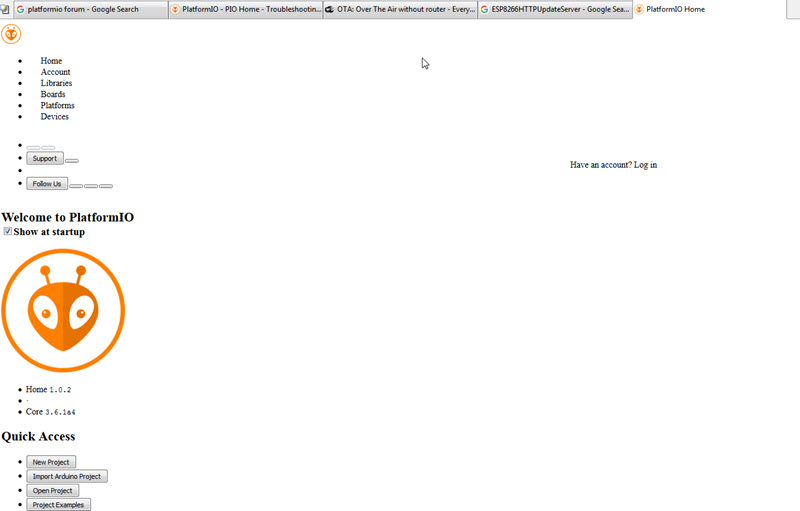Click the Log in link
Image resolution: width=800 pixels, height=511 pixels.
645,165
